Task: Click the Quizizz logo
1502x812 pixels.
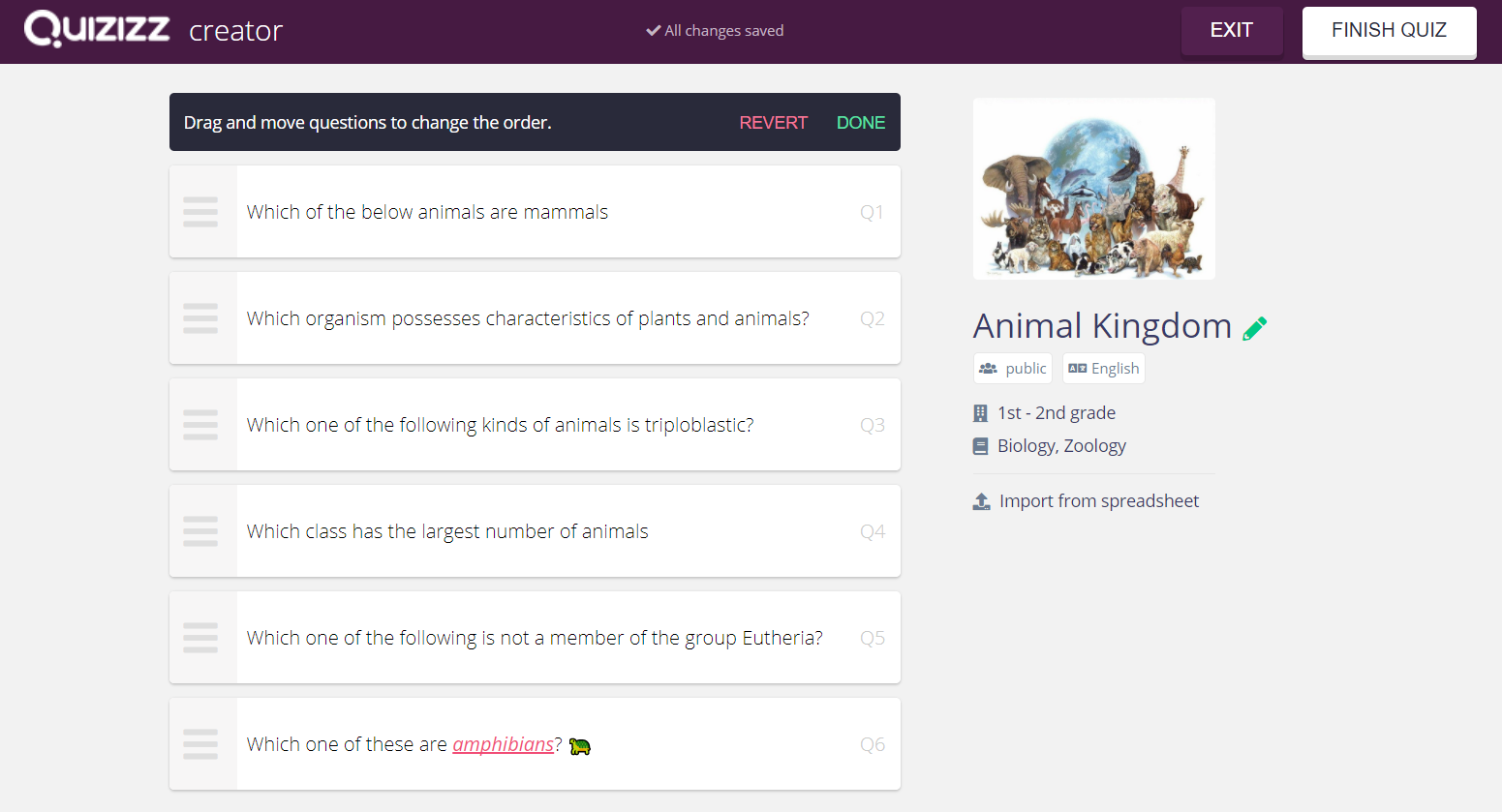Action: pos(97,29)
